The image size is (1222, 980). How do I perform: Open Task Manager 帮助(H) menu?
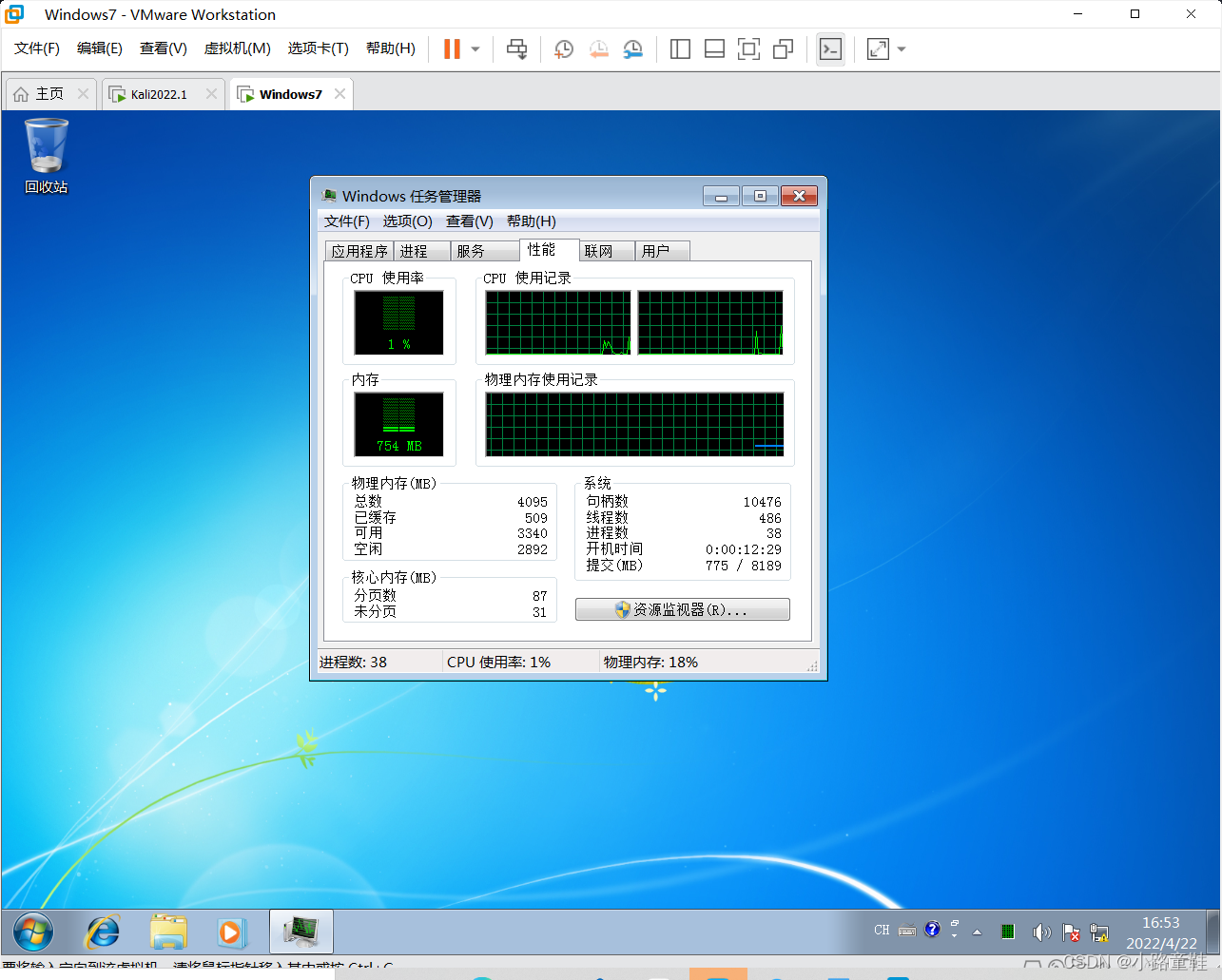[x=532, y=221]
